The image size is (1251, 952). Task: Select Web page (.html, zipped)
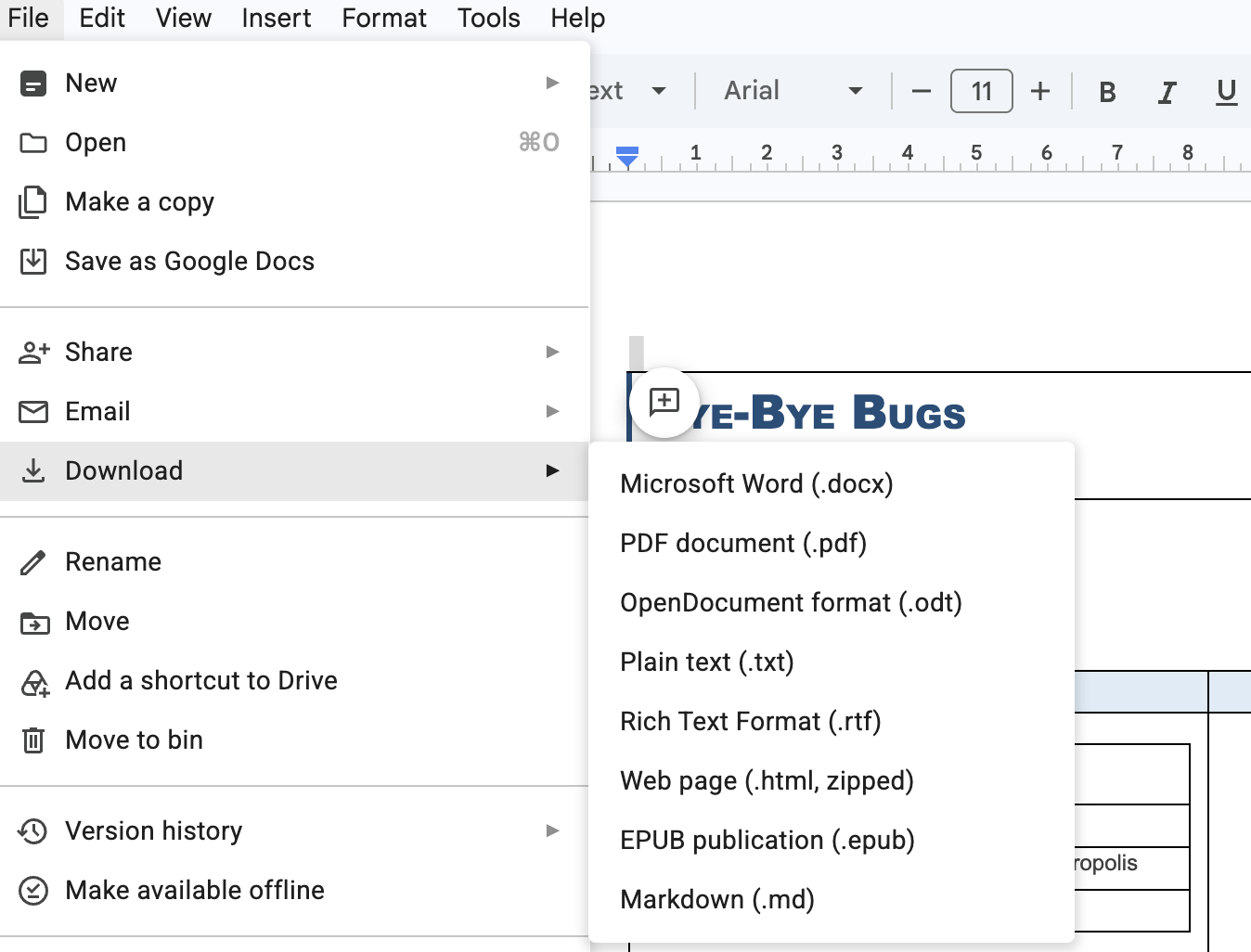pyautogui.click(x=832, y=781)
